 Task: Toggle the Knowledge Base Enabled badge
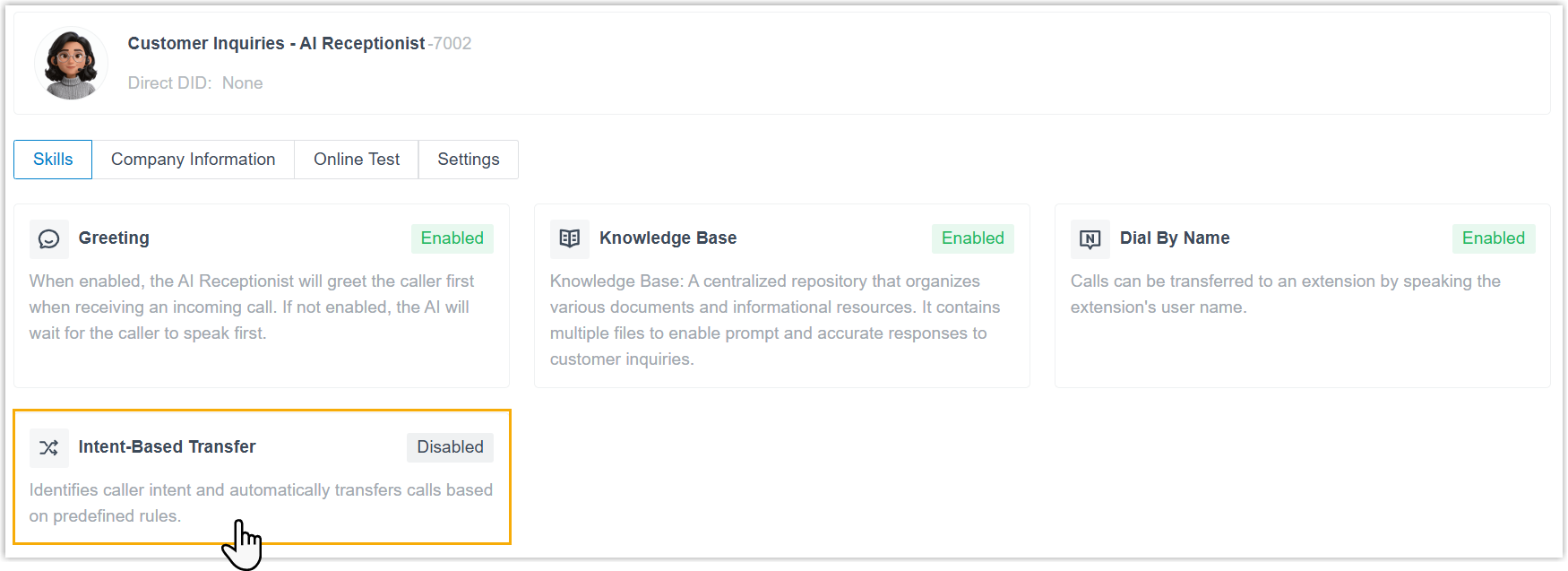tap(972, 238)
